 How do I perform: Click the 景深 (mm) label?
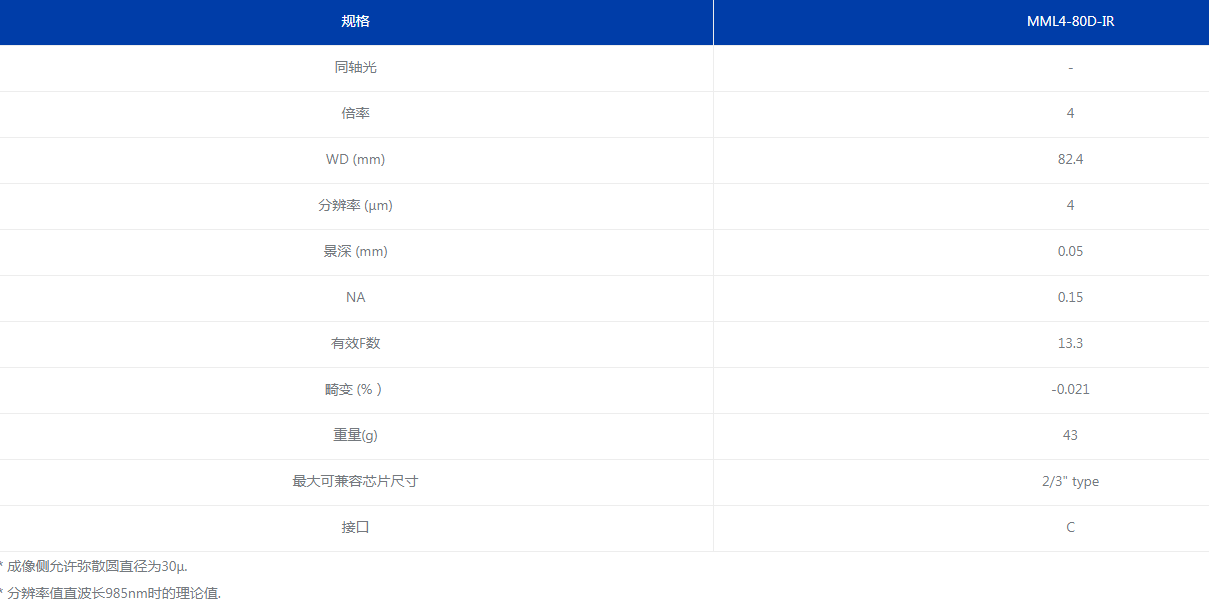tap(355, 251)
